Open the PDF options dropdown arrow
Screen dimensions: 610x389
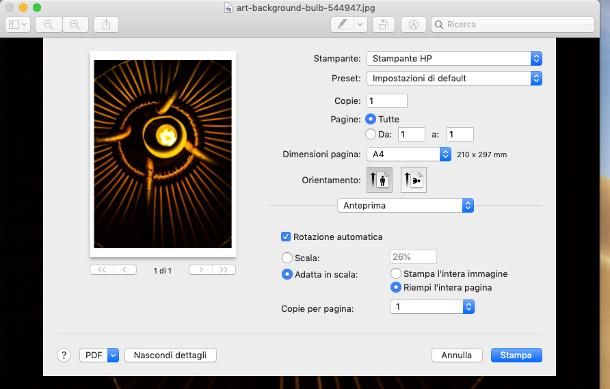click(113, 355)
